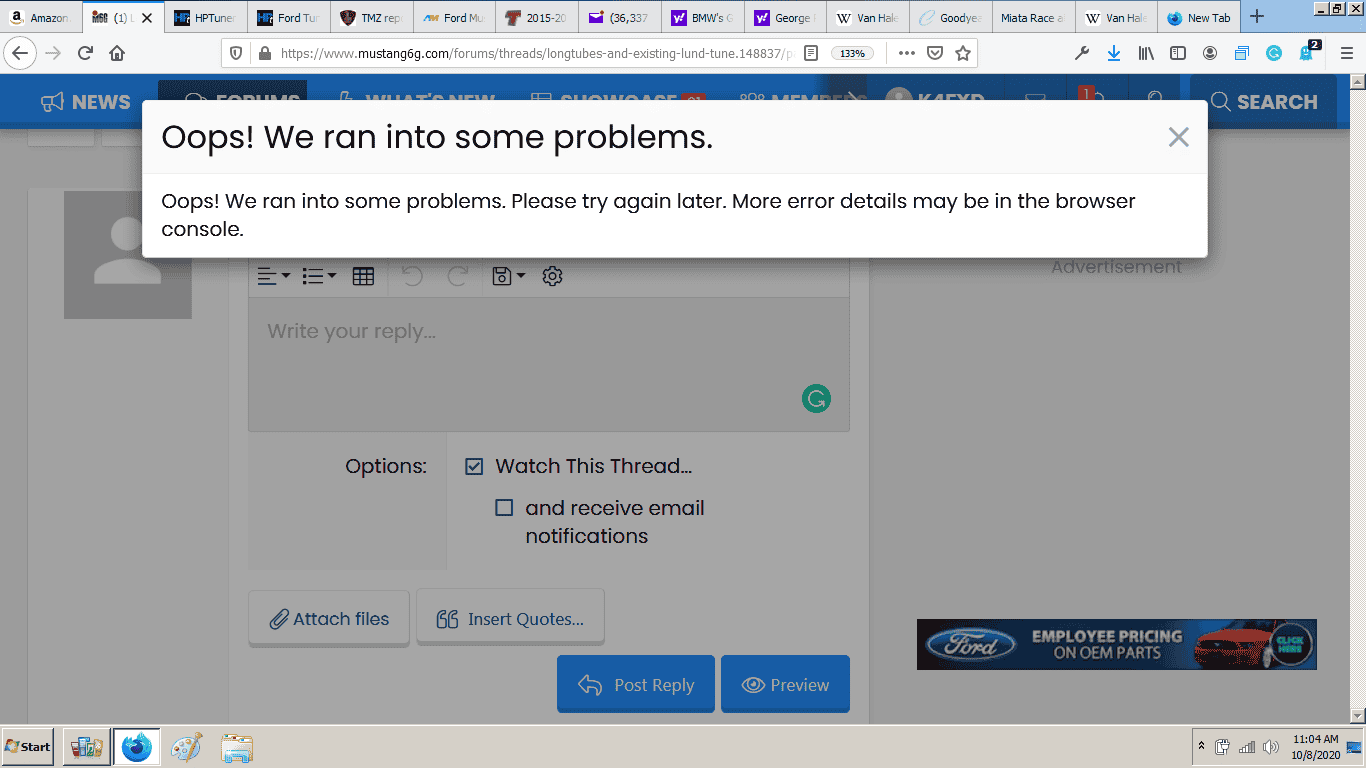
Task: Click the Post Reply button
Action: [636, 684]
